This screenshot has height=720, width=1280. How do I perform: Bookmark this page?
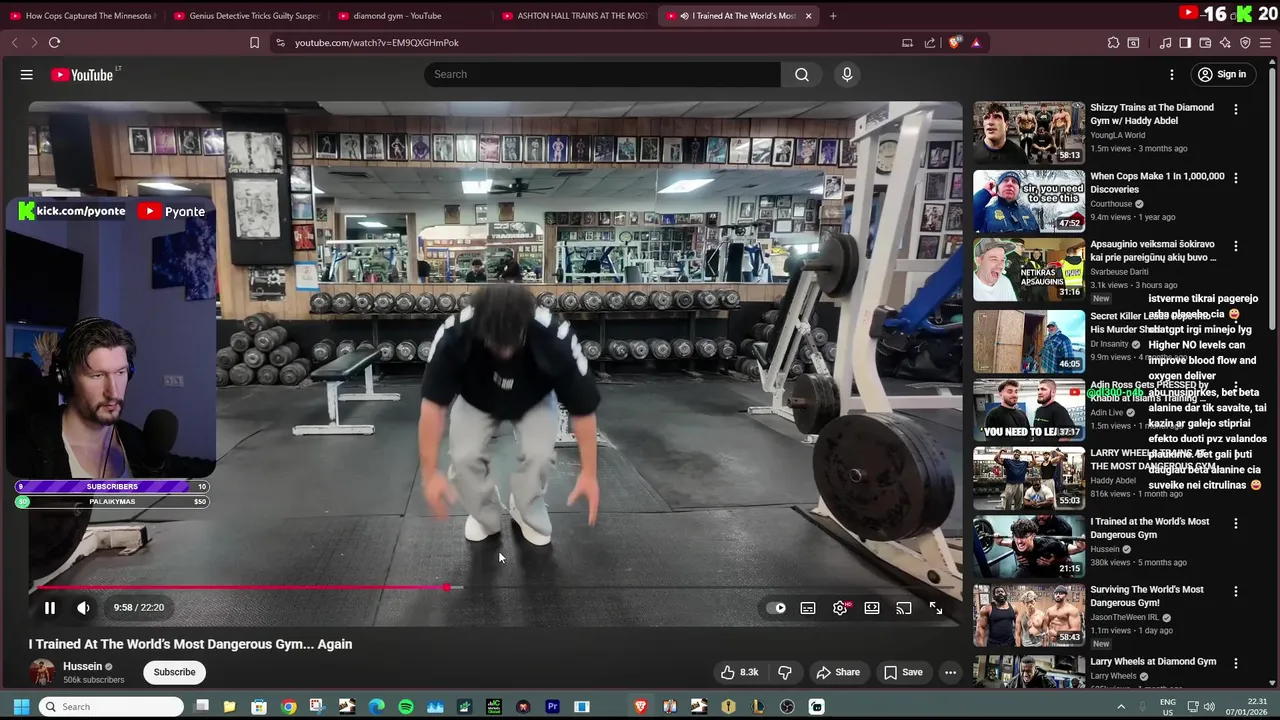[254, 43]
